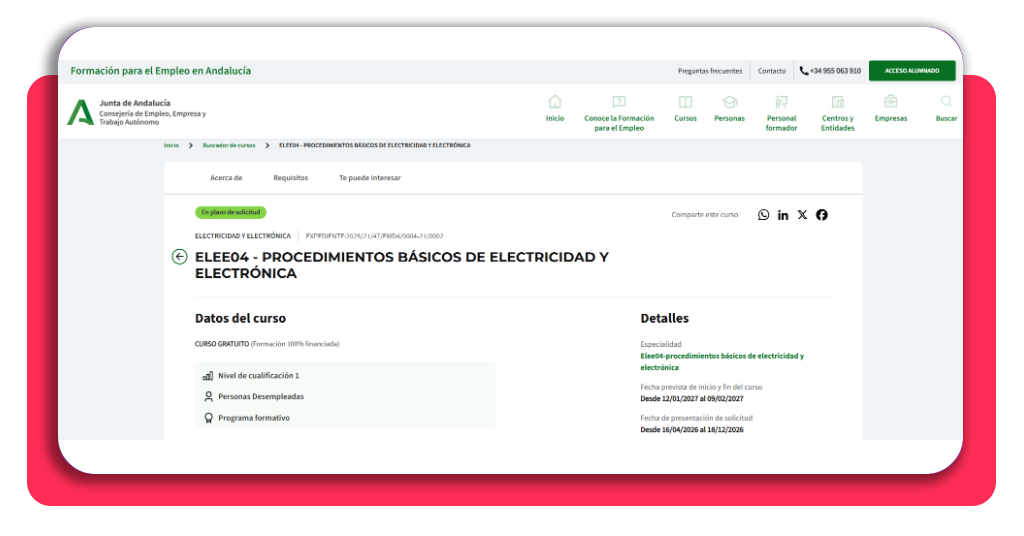
Task: Open the Empresas briefcase icon
Action: click(890, 102)
